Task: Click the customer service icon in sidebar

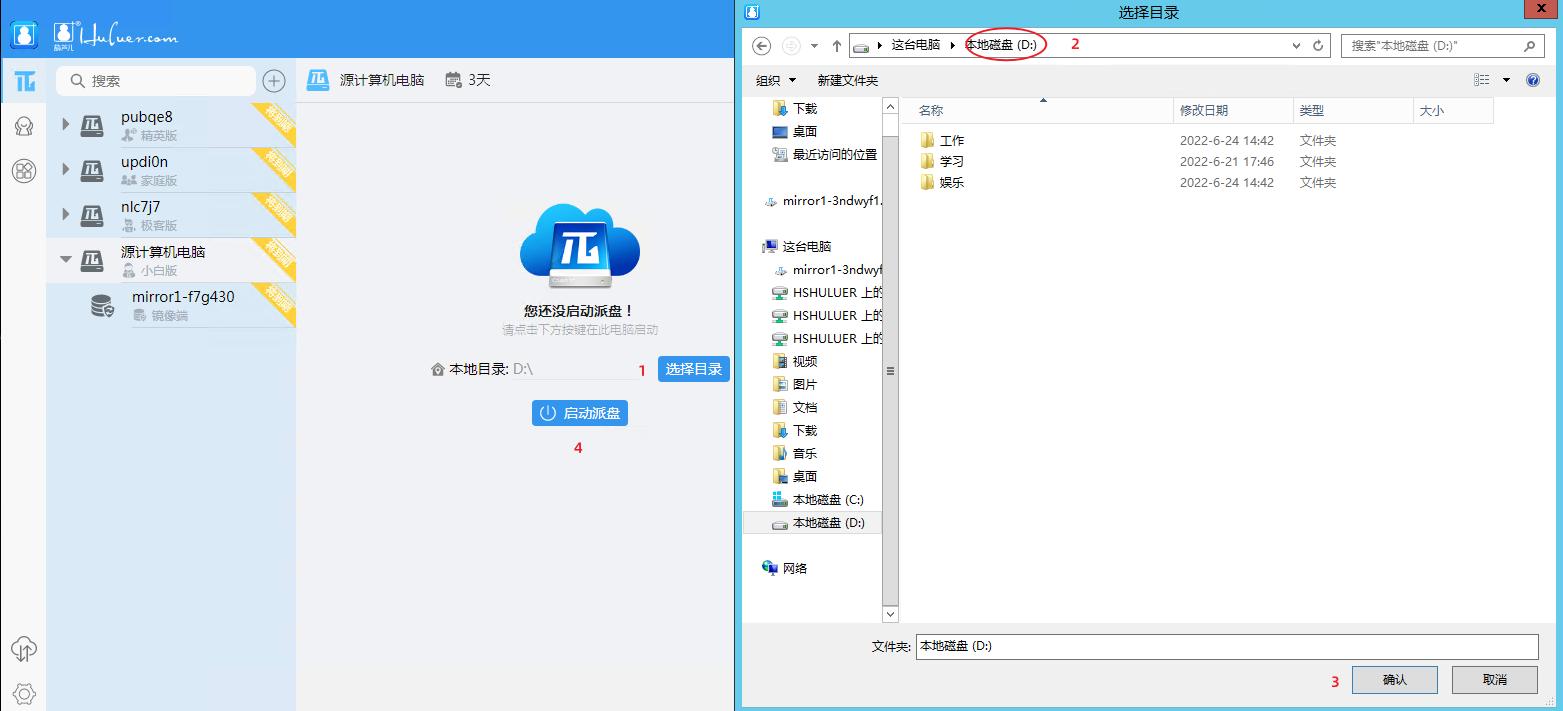Action: (x=23, y=126)
